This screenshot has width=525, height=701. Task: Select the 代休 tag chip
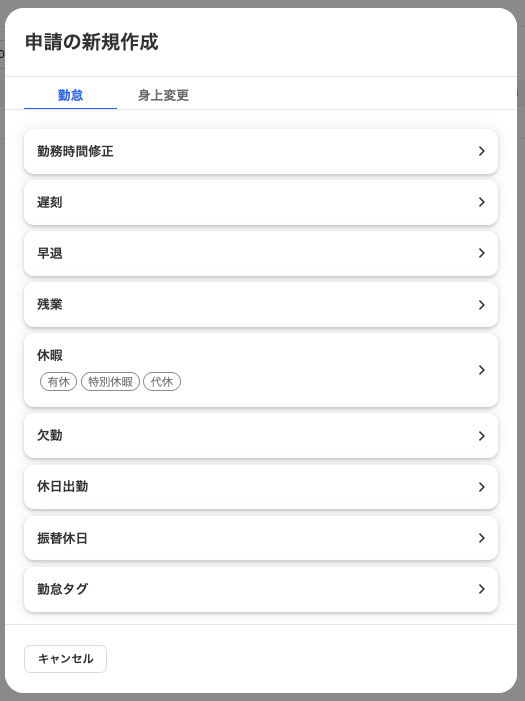point(162,382)
